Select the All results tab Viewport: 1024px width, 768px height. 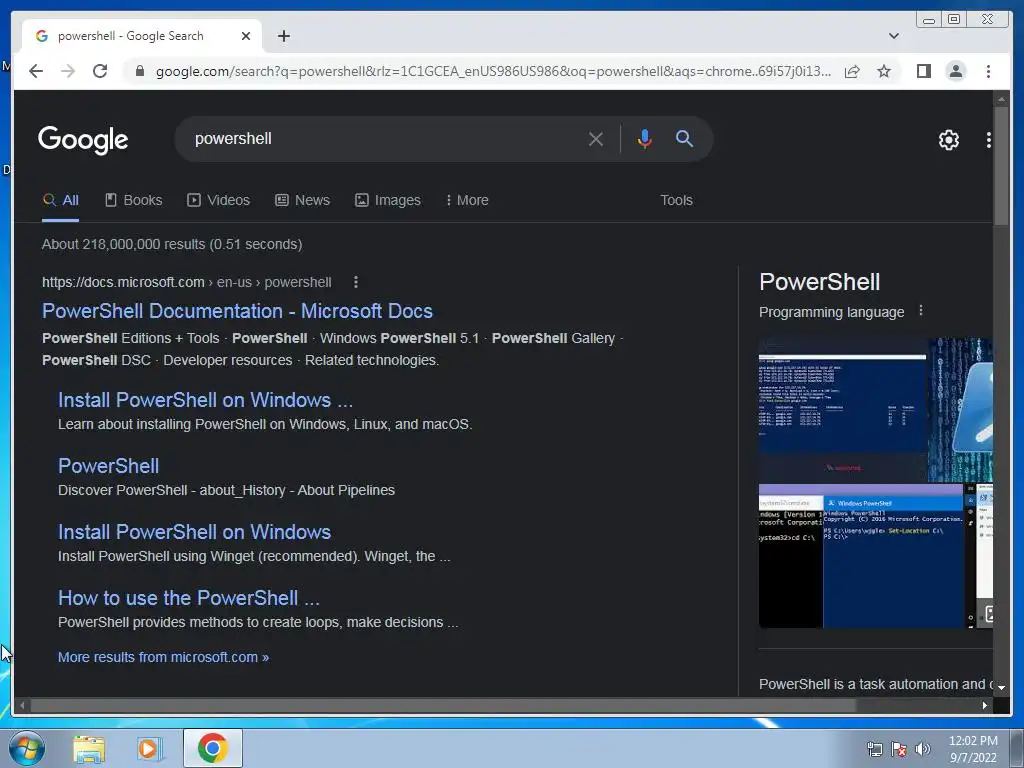[x=61, y=200]
